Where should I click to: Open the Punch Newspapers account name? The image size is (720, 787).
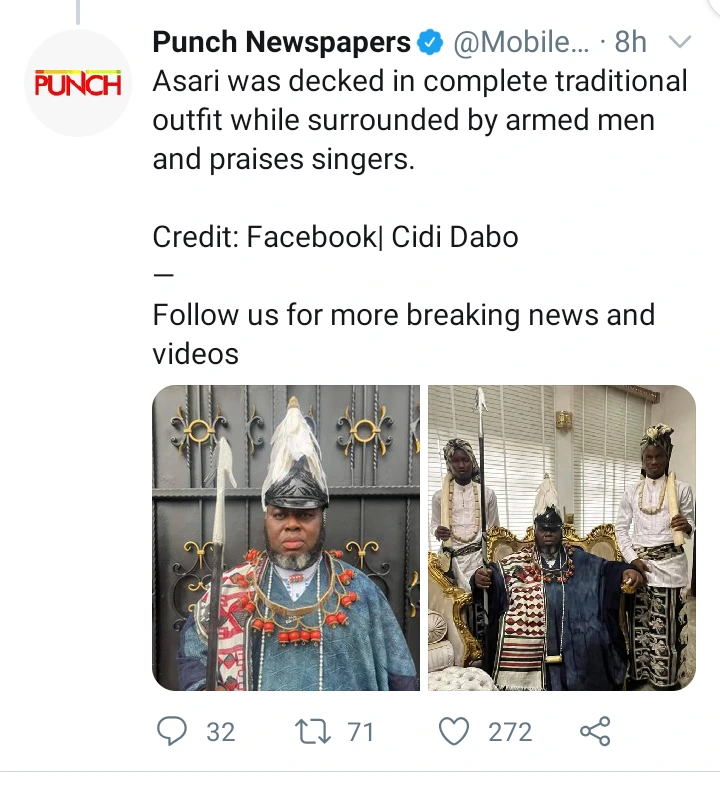[x=281, y=43]
